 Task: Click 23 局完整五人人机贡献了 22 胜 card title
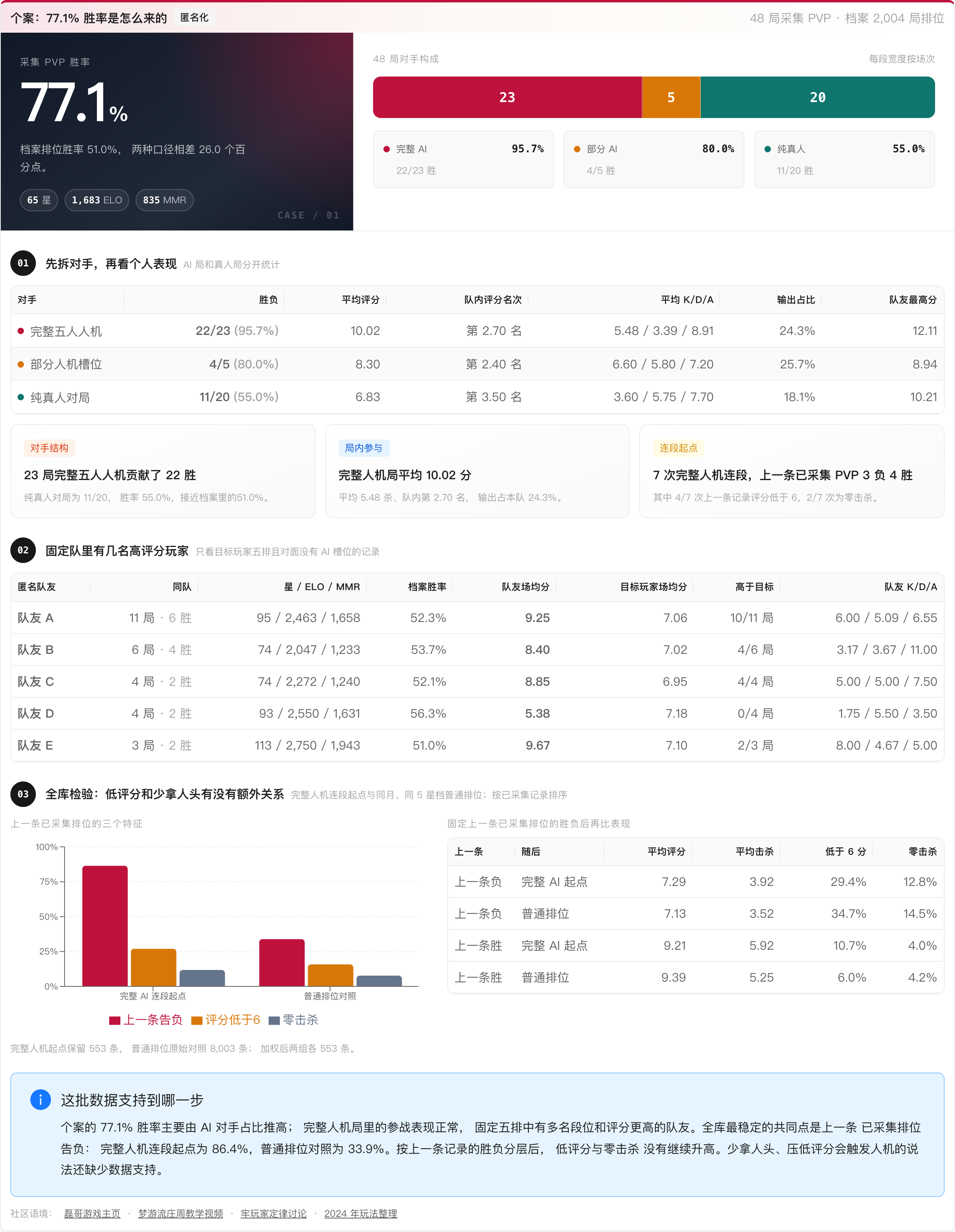click(x=110, y=475)
